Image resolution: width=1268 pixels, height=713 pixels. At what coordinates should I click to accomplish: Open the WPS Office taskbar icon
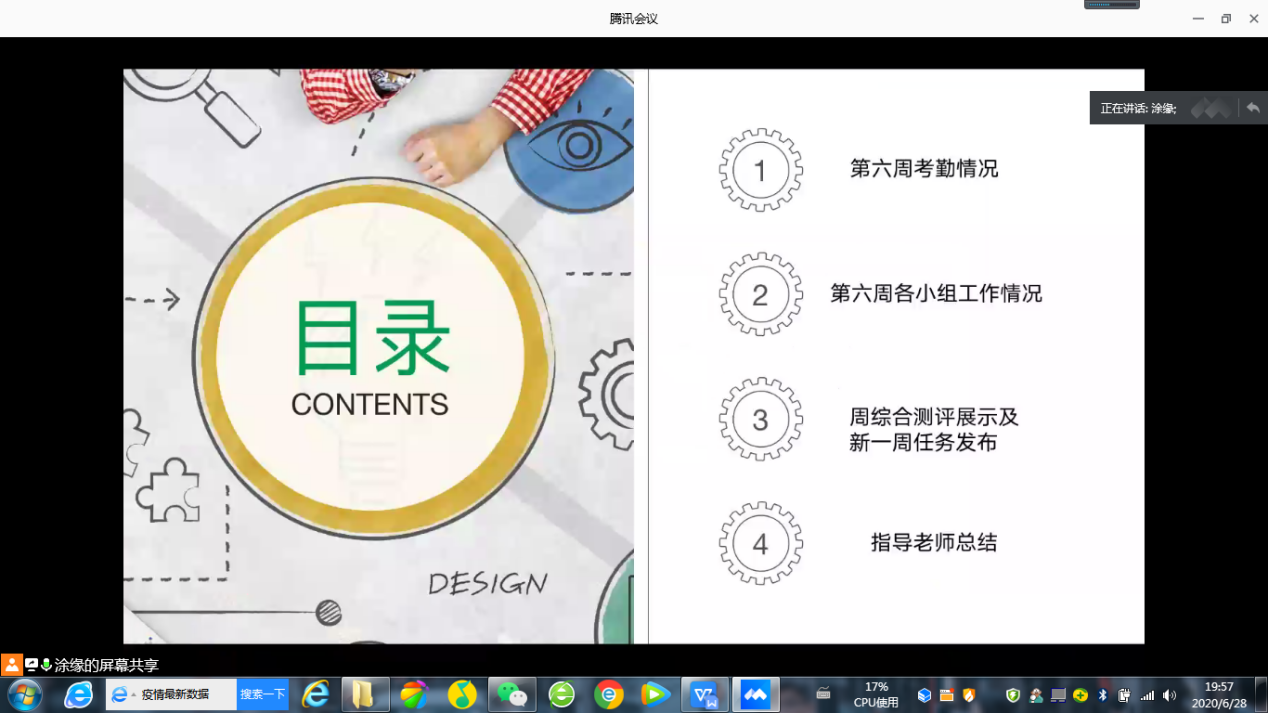point(705,694)
